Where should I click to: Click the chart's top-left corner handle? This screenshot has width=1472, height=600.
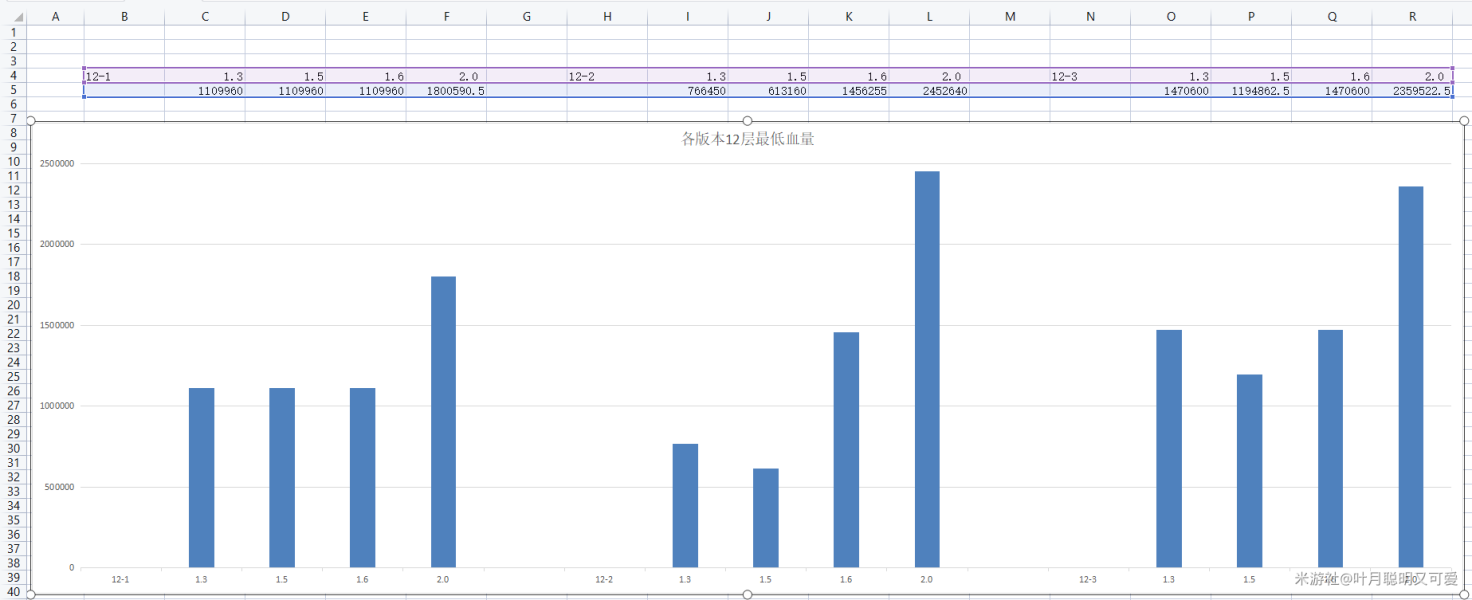31,121
